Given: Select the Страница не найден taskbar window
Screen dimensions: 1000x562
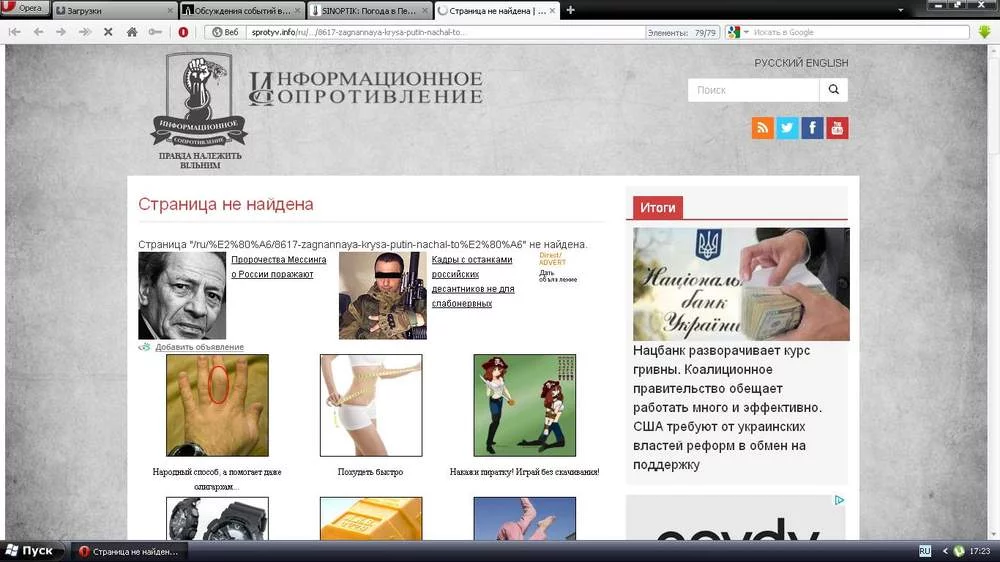Looking at the screenshot, I should [x=129, y=552].
